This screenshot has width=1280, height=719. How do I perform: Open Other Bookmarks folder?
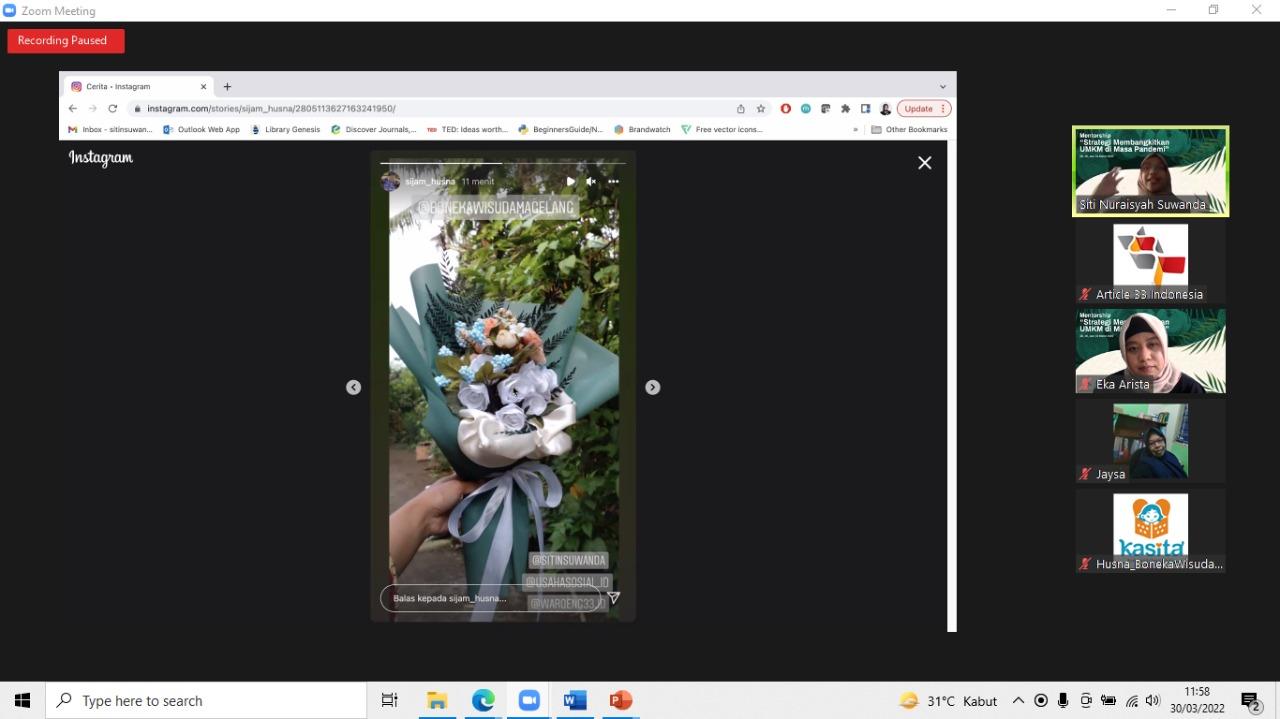[x=909, y=130]
